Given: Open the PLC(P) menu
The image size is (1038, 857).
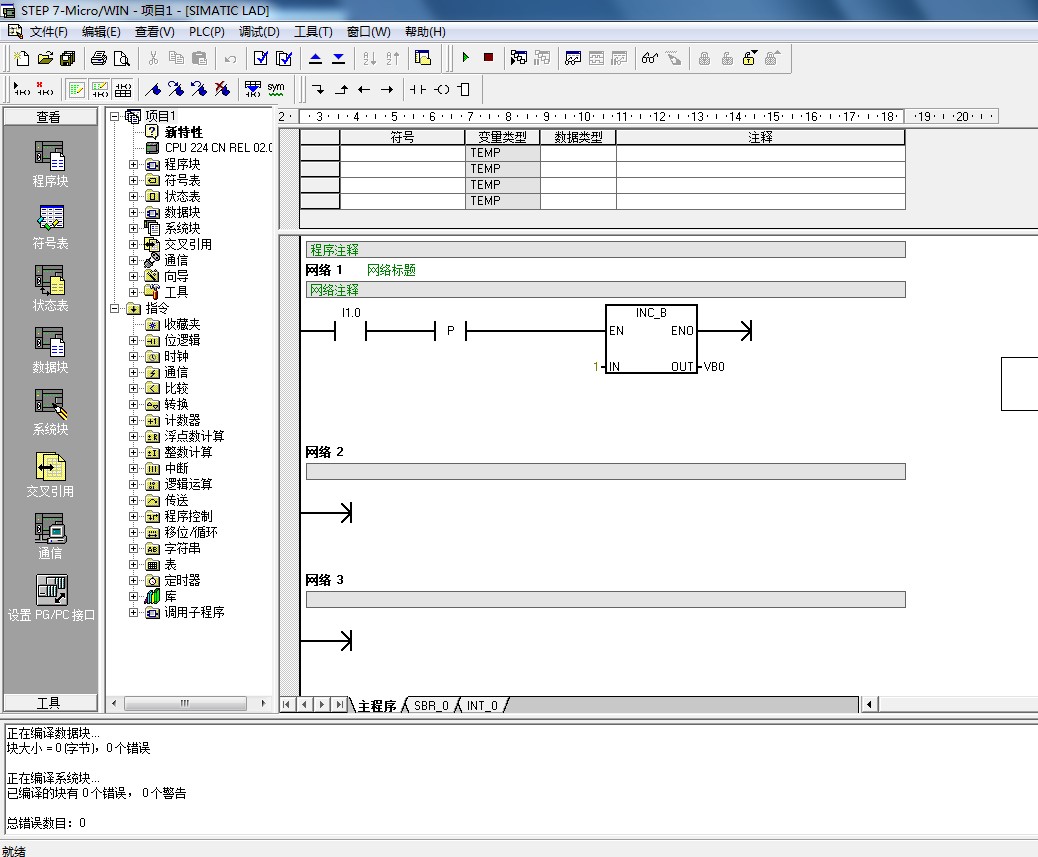Looking at the screenshot, I should tap(206, 32).
